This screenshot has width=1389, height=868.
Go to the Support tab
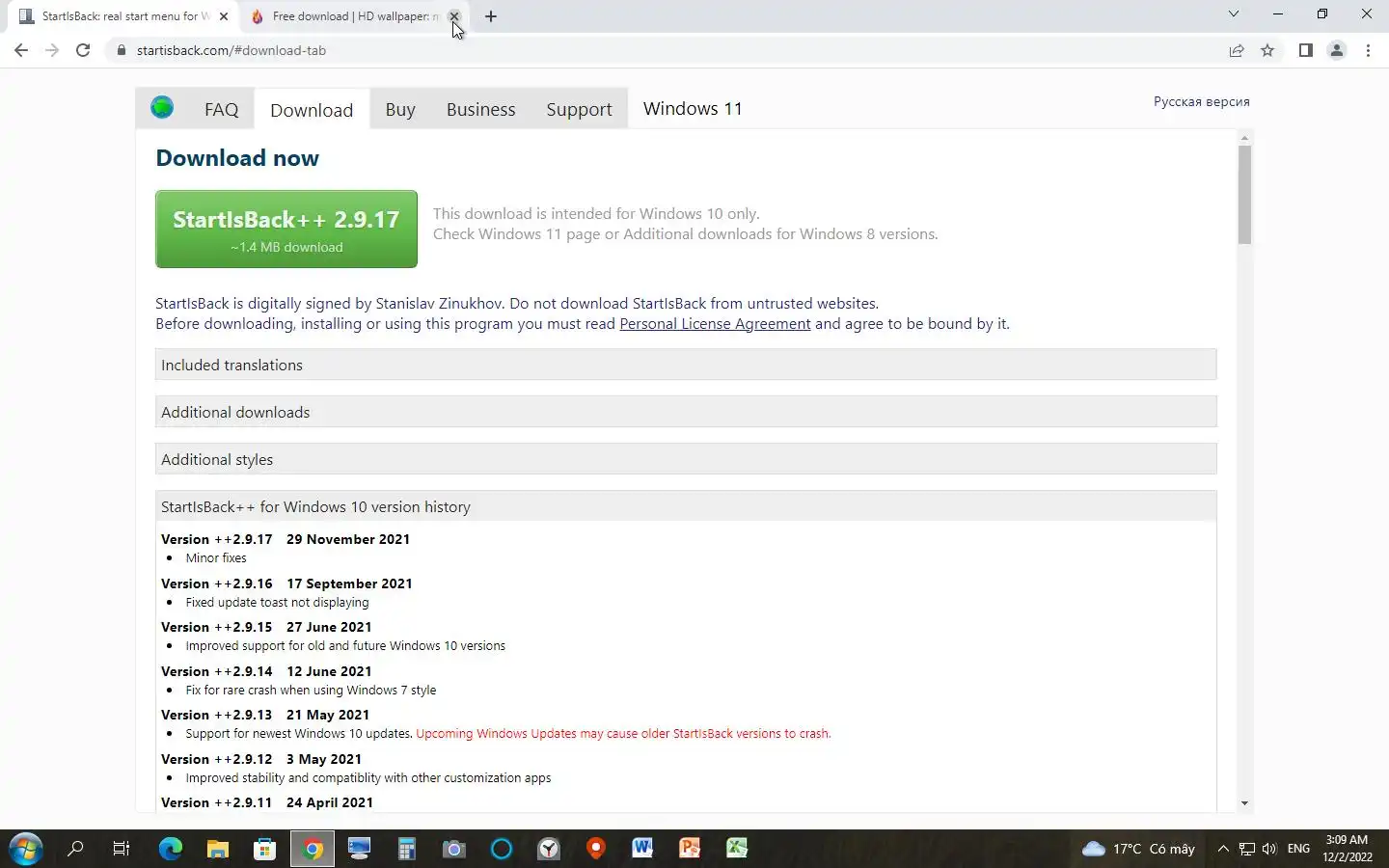coord(579,109)
